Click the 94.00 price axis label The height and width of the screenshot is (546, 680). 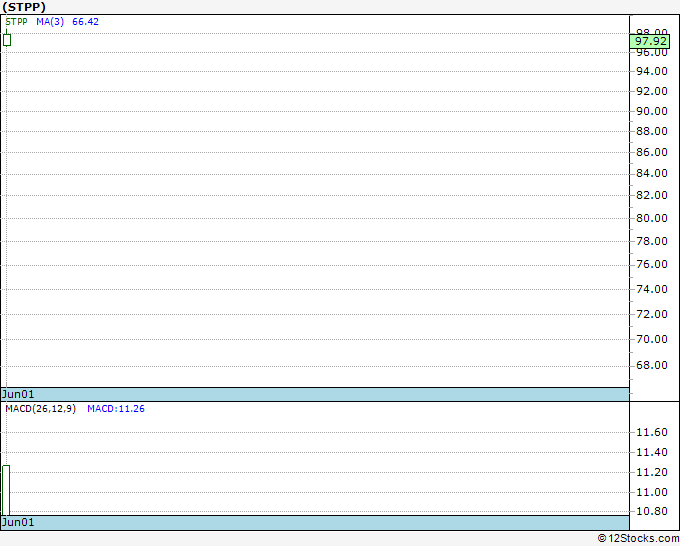coord(651,71)
